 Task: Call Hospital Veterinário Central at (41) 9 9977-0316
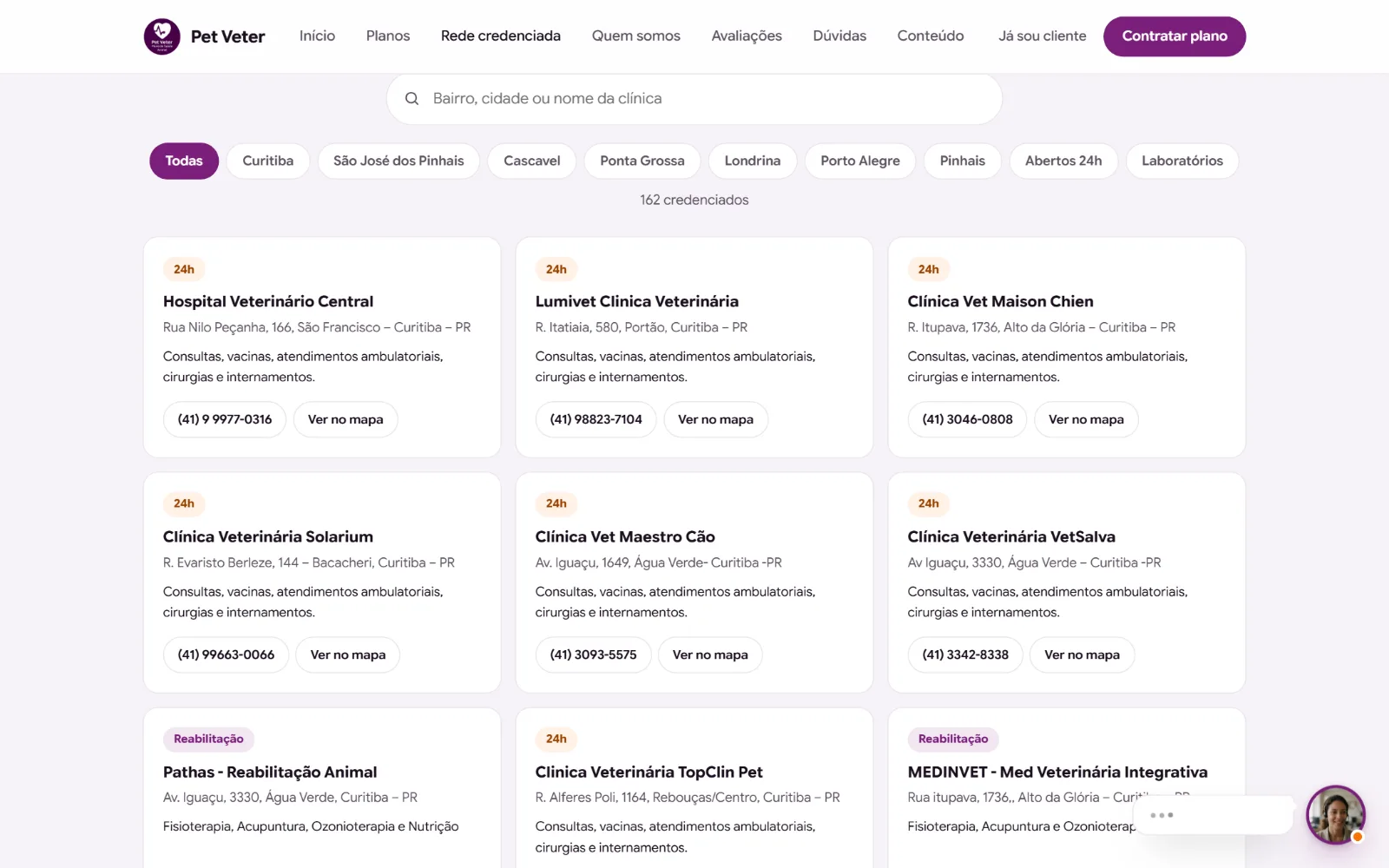(x=225, y=420)
